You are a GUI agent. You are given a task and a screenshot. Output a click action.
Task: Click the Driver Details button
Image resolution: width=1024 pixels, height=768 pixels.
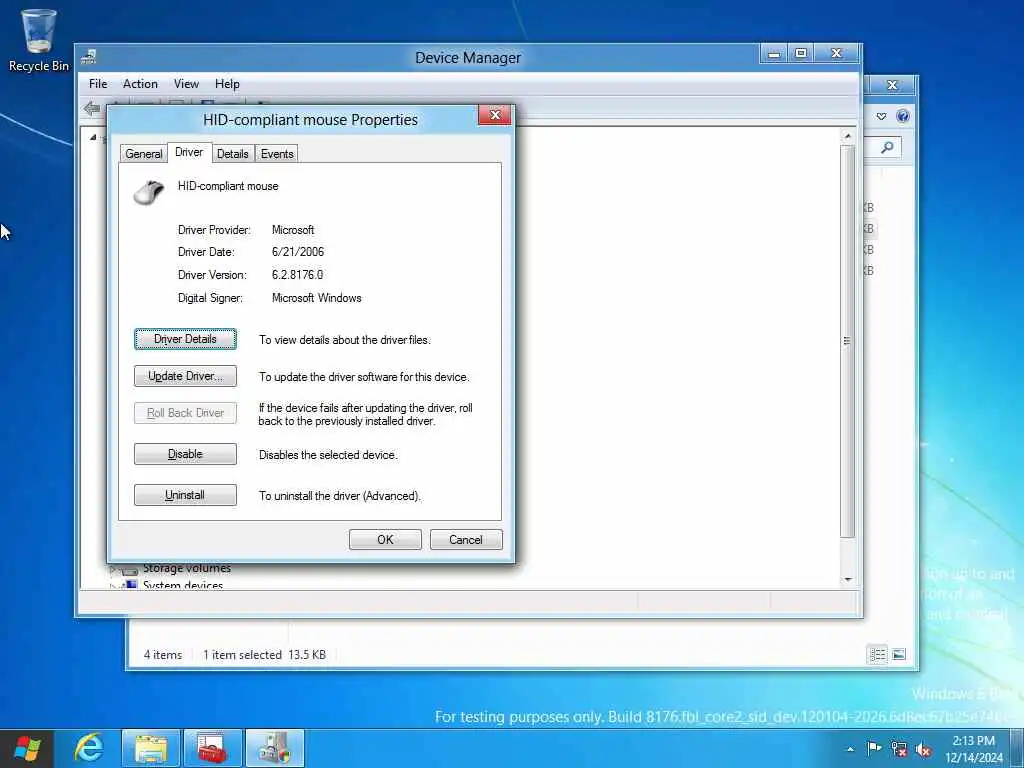[185, 339]
